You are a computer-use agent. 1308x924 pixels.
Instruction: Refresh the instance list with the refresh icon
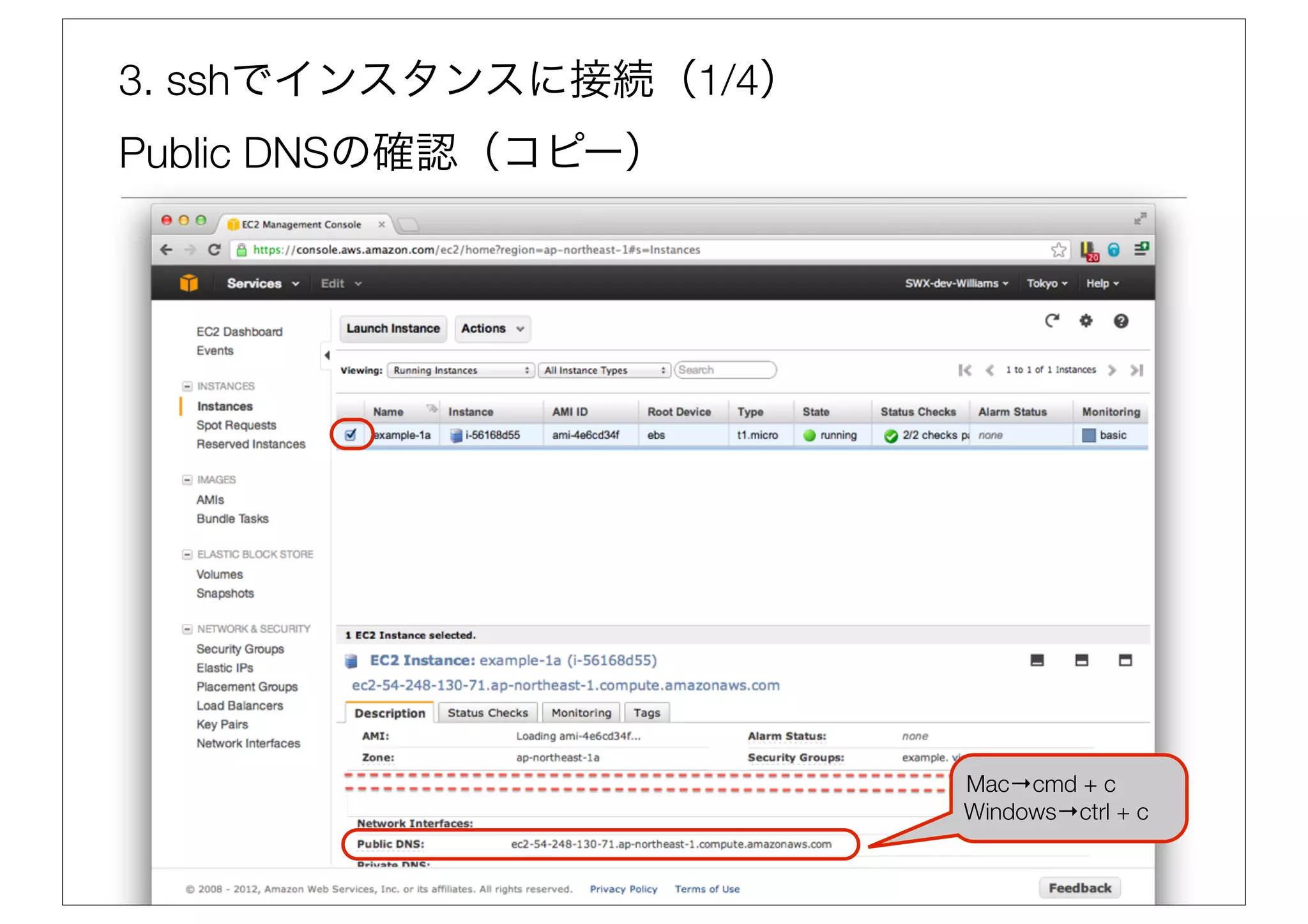coord(1052,321)
